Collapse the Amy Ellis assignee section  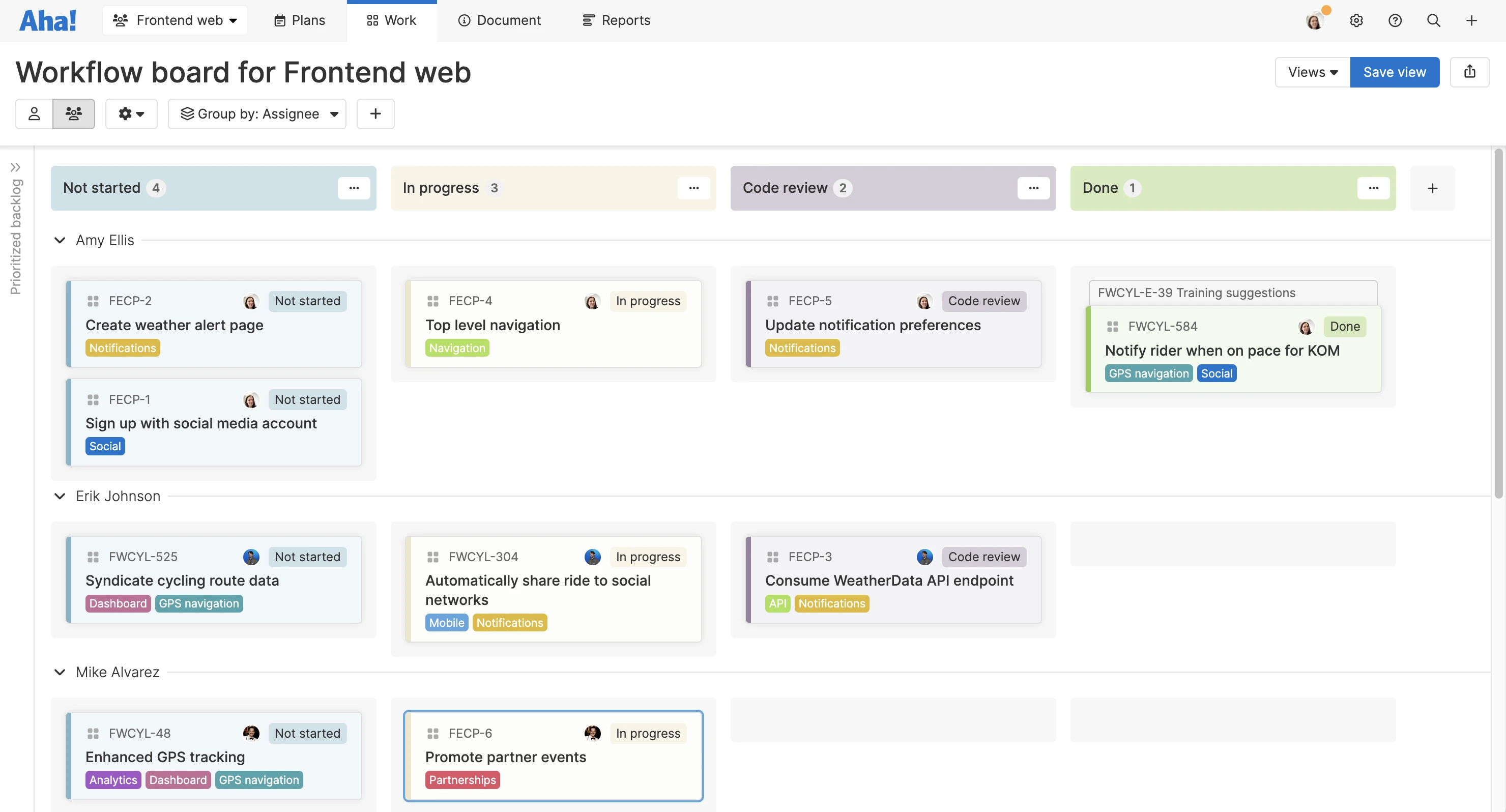(x=60, y=240)
